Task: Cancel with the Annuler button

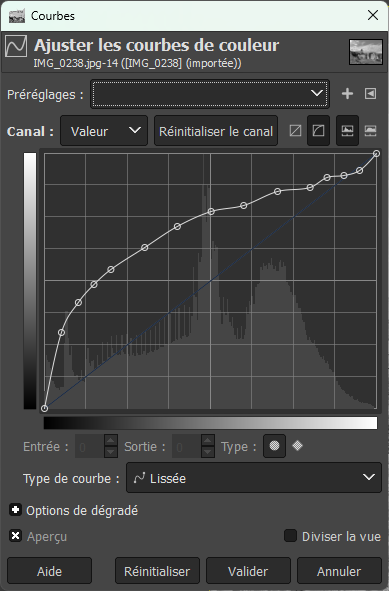Action: pos(339,571)
